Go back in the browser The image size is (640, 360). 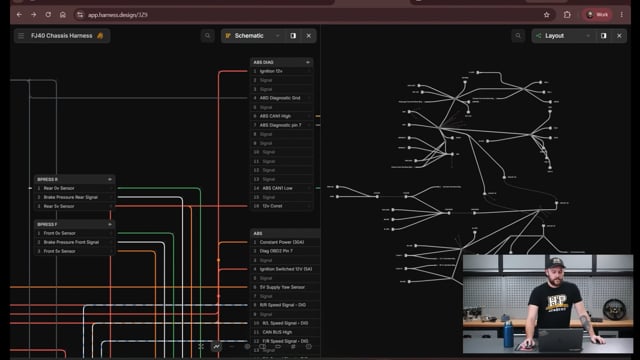(19, 15)
